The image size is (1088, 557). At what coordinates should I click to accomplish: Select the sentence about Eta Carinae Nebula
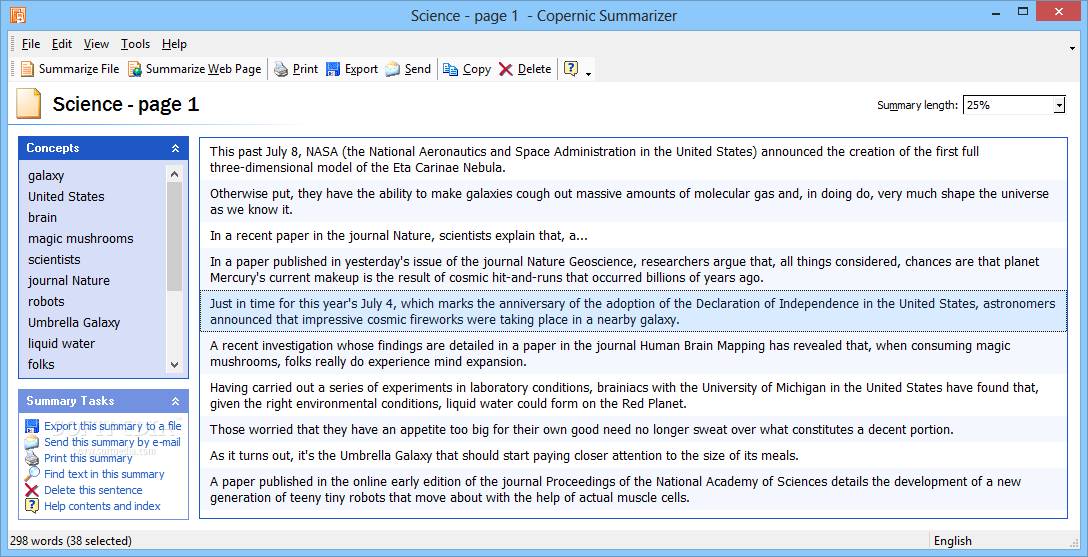click(633, 160)
